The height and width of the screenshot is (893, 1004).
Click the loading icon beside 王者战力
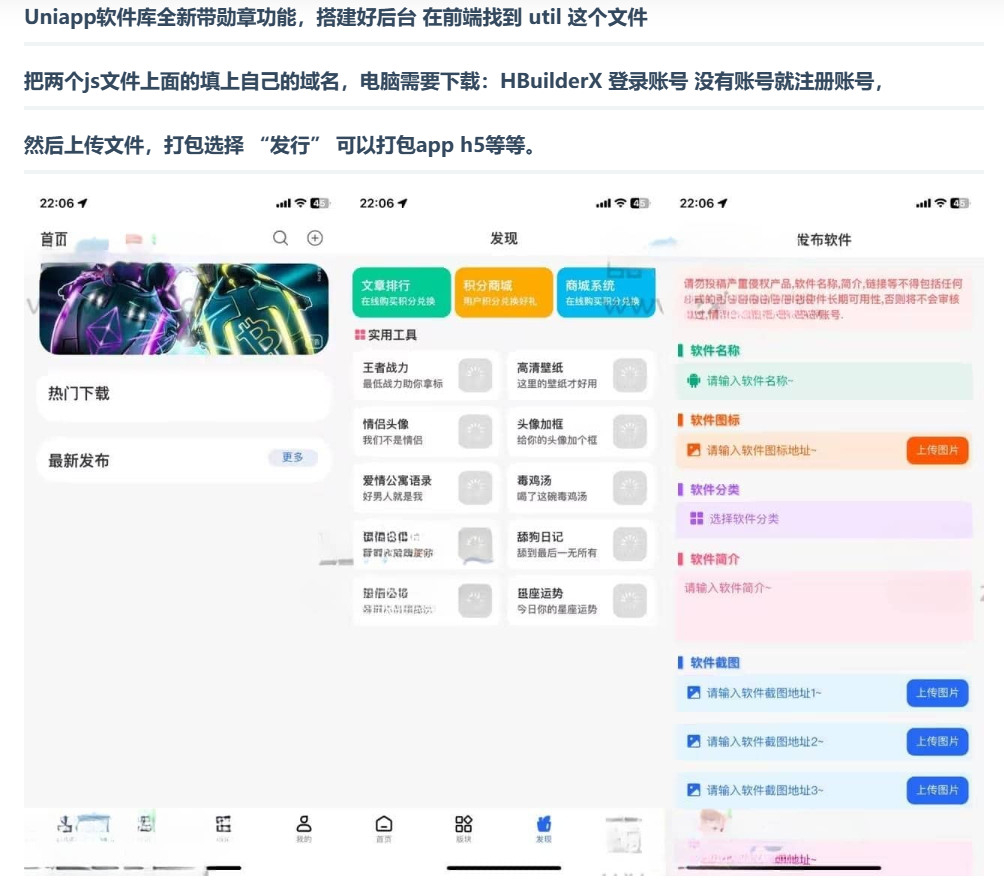[475, 375]
